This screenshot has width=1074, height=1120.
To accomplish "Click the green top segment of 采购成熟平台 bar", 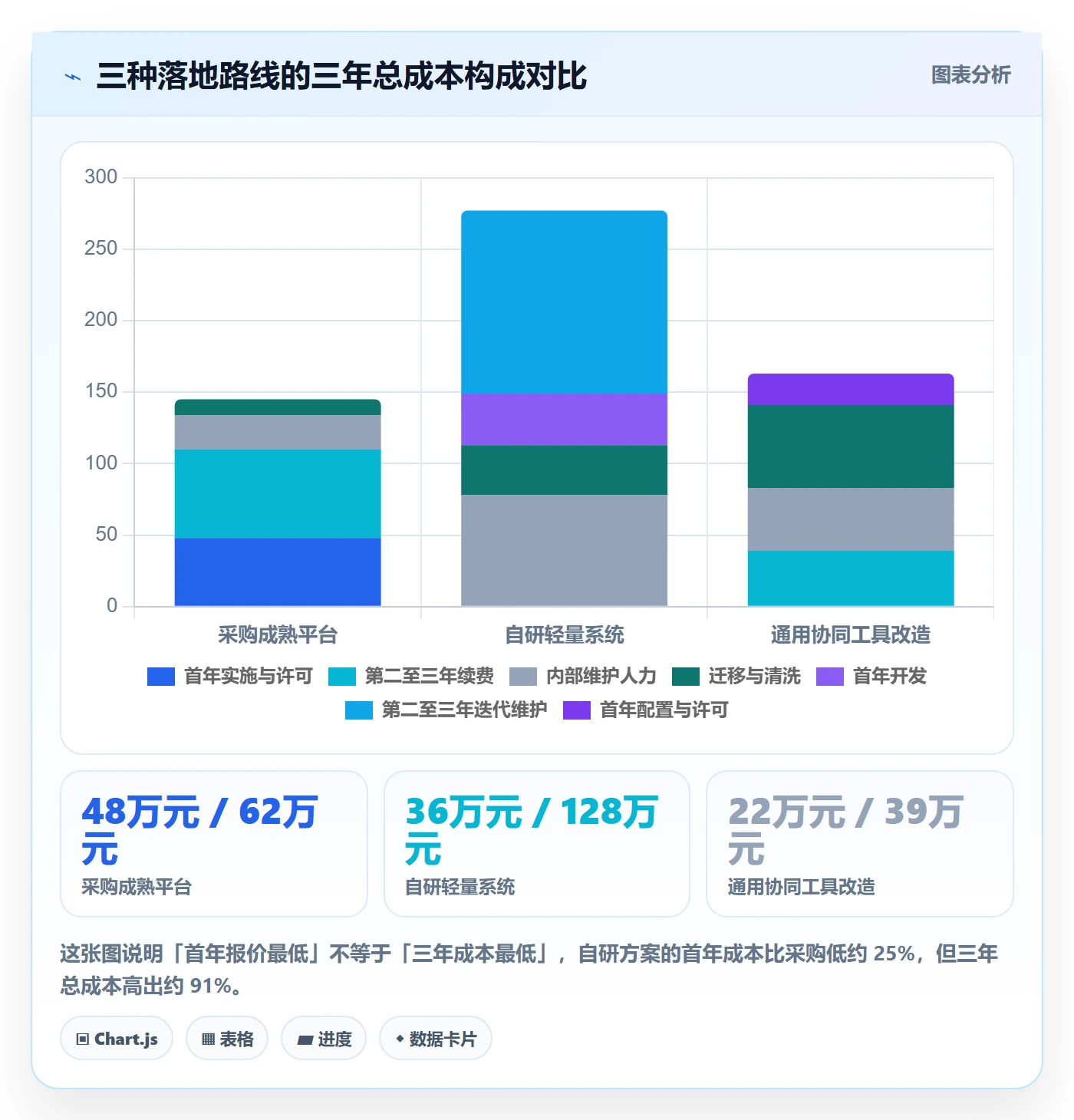I will (278, 407).
